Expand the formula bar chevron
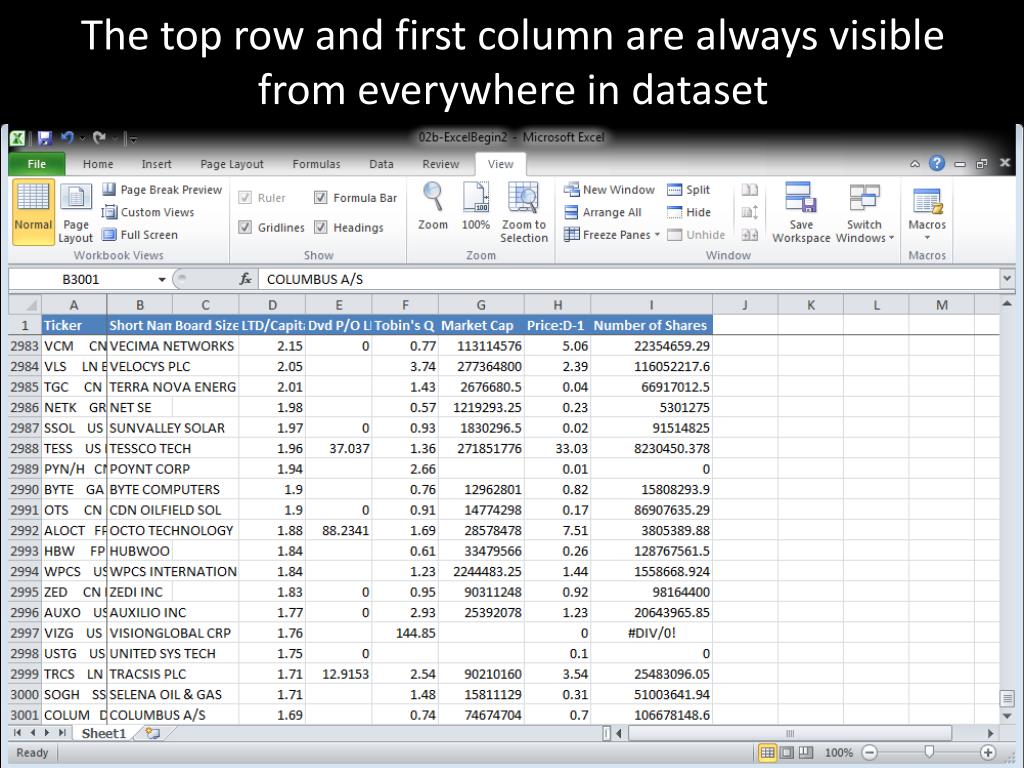This screenshot has width=1024, height=768. click(x=1006, y=279)
